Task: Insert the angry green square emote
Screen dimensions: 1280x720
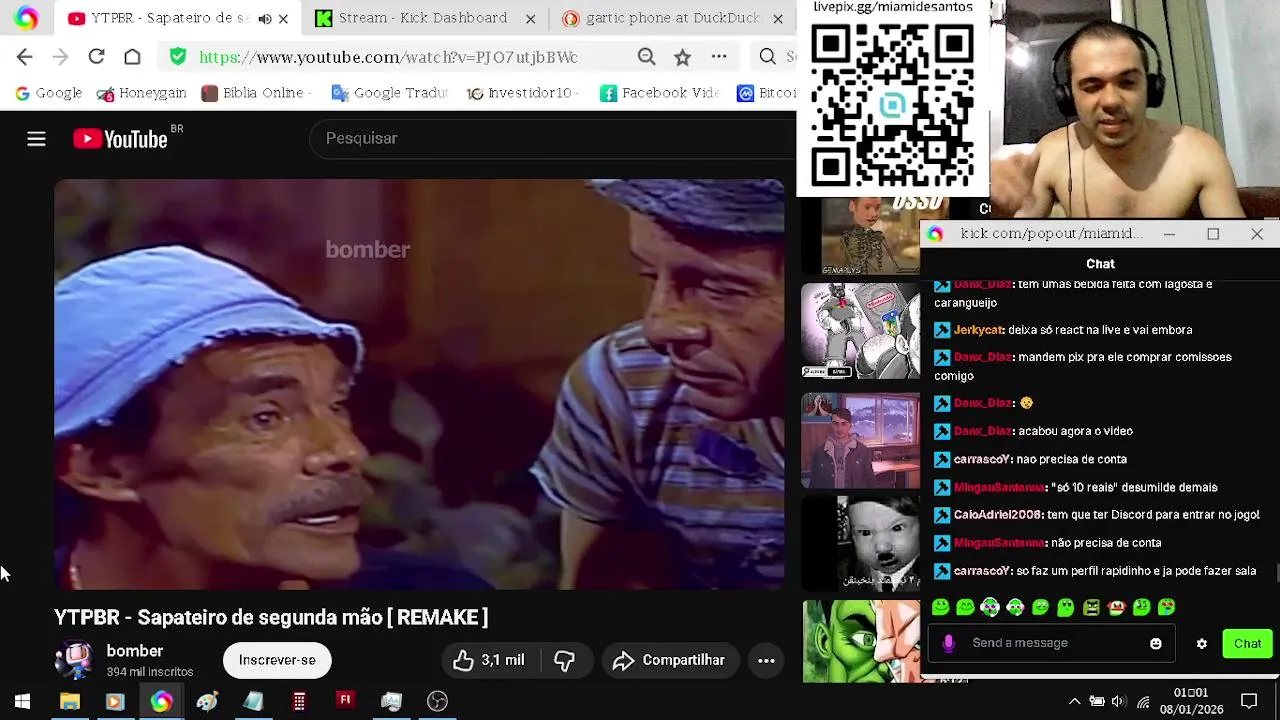Action: coord(1090,607)
